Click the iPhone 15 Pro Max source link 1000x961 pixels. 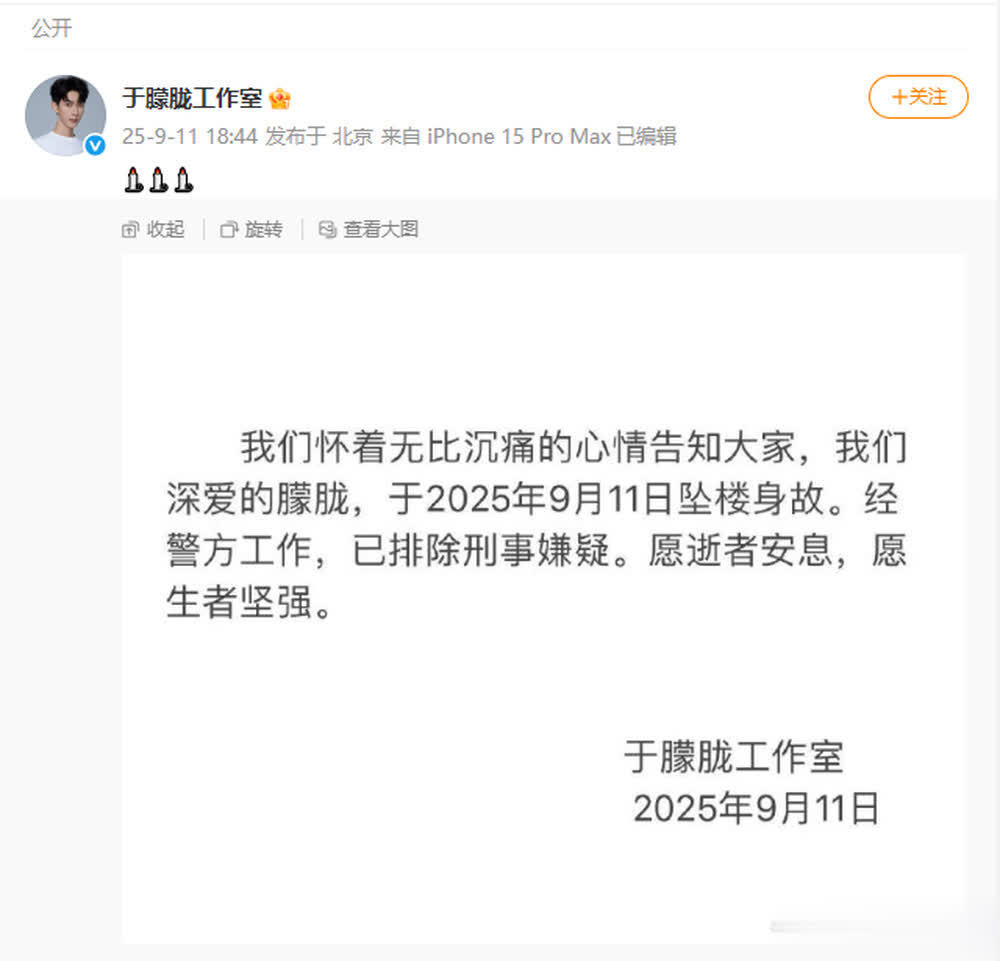click(x=519, y=136)
